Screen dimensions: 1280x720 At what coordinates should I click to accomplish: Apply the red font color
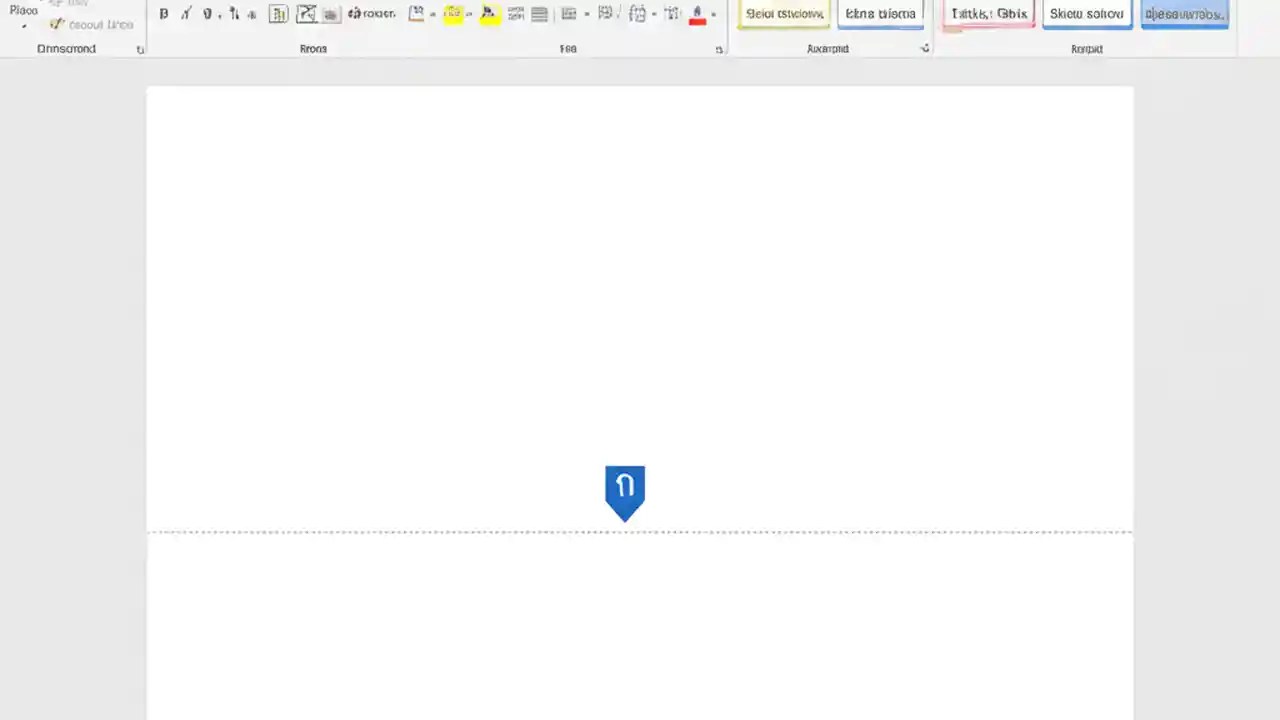point(697,13)
